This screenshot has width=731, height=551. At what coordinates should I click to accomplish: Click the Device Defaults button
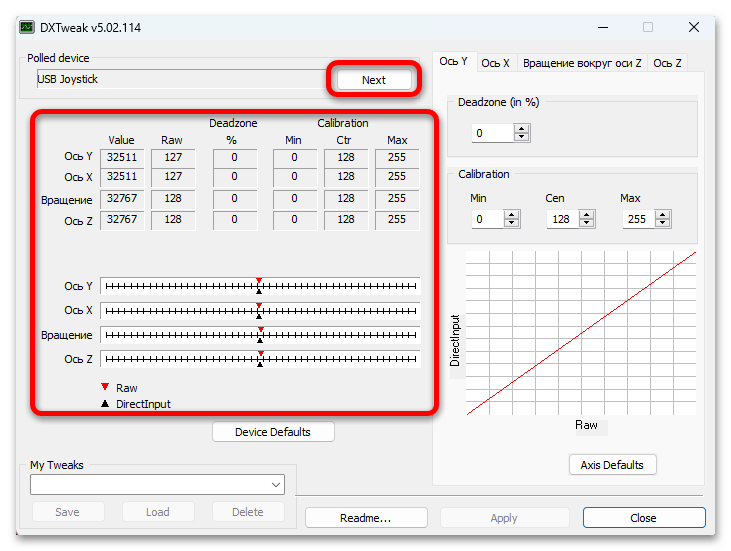pos(273,432)
